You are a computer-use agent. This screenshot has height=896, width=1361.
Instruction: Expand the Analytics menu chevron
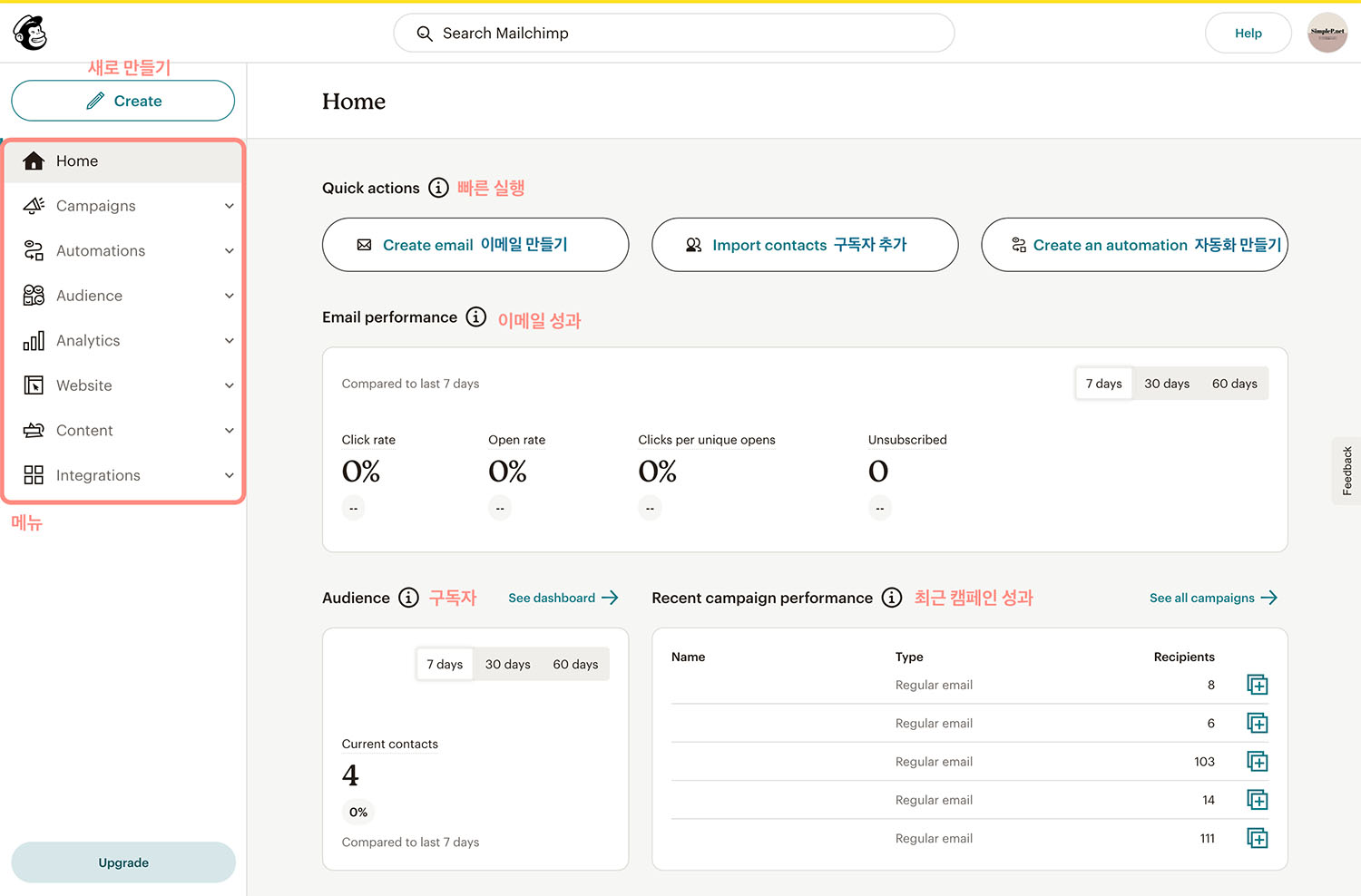point(230,341)
